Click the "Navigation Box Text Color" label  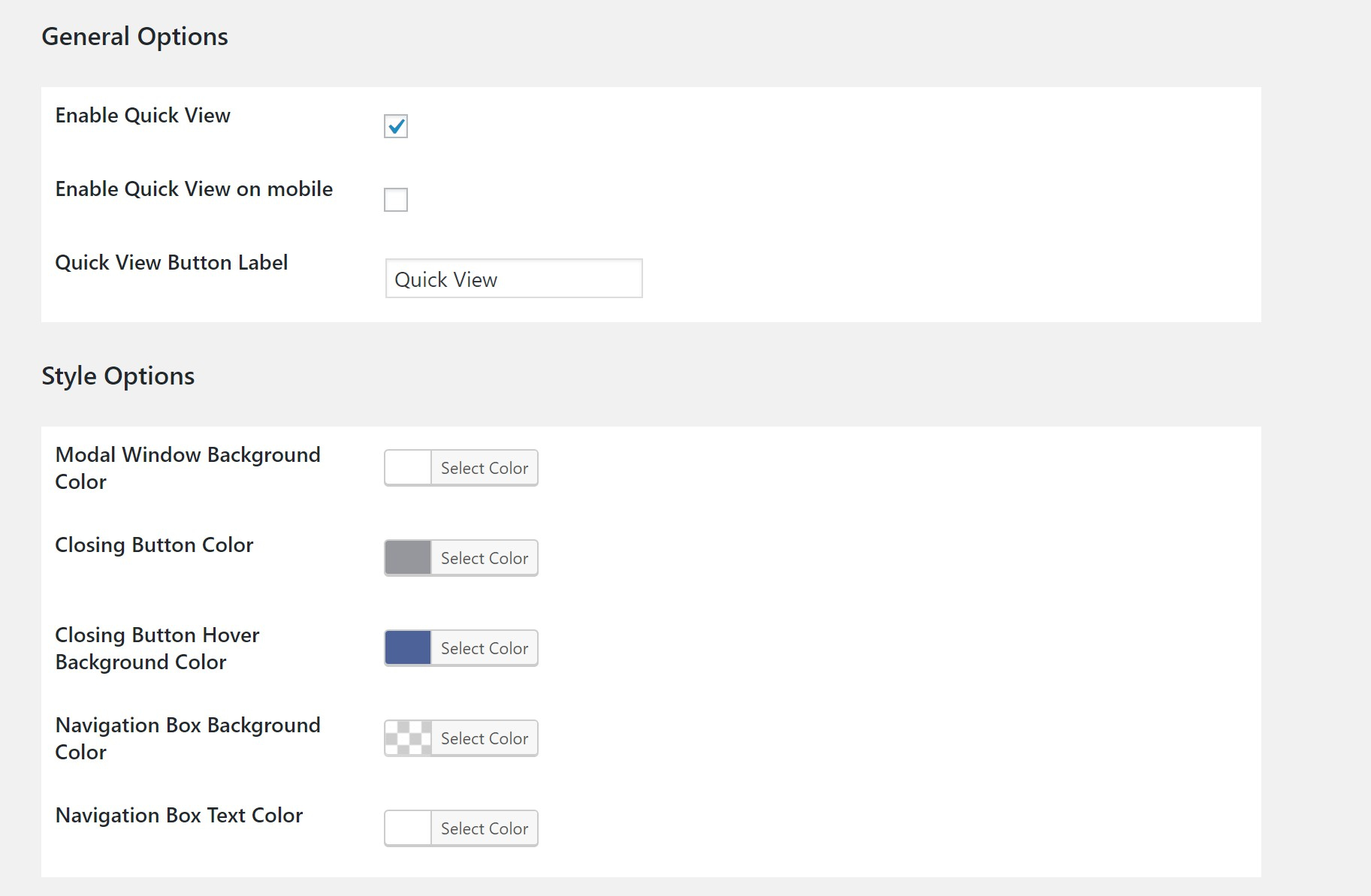tap(179, 816)
